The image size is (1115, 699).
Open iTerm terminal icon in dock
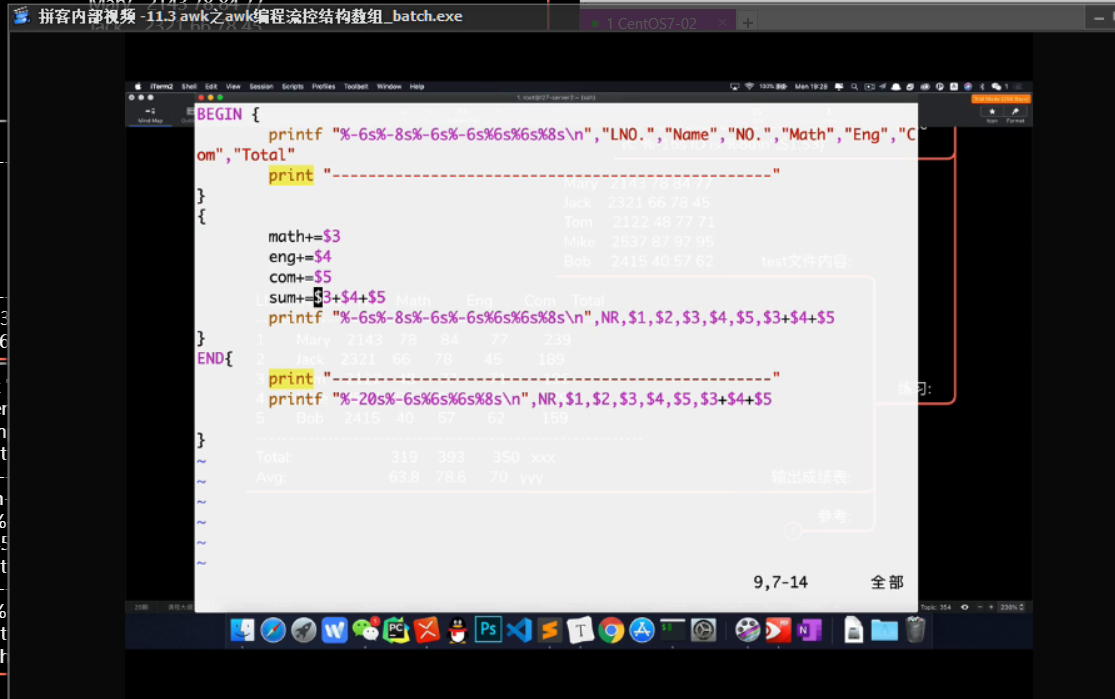tap(672, 630)
